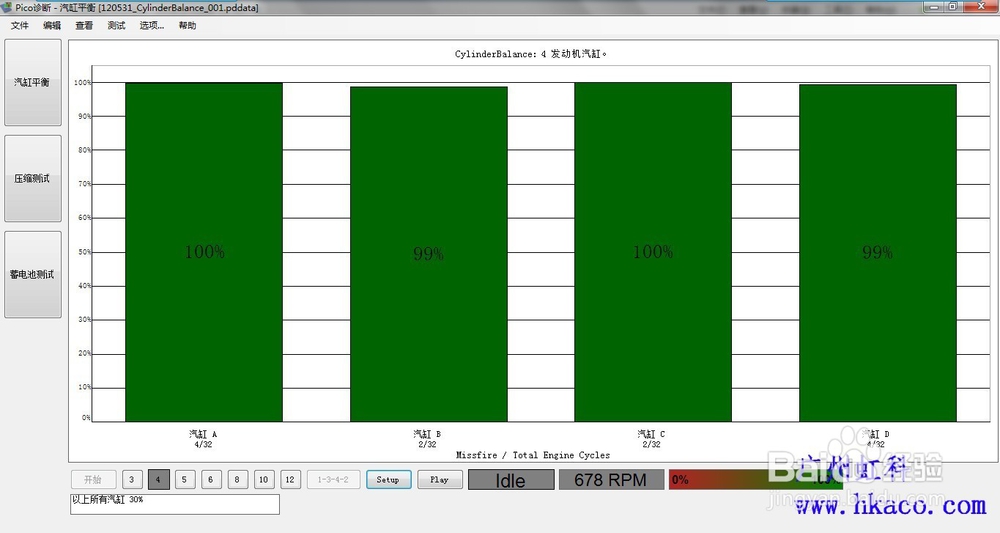Open the 帮助 menu
Viewport: 1000px width, 533px height.
[x=188, y=26]
